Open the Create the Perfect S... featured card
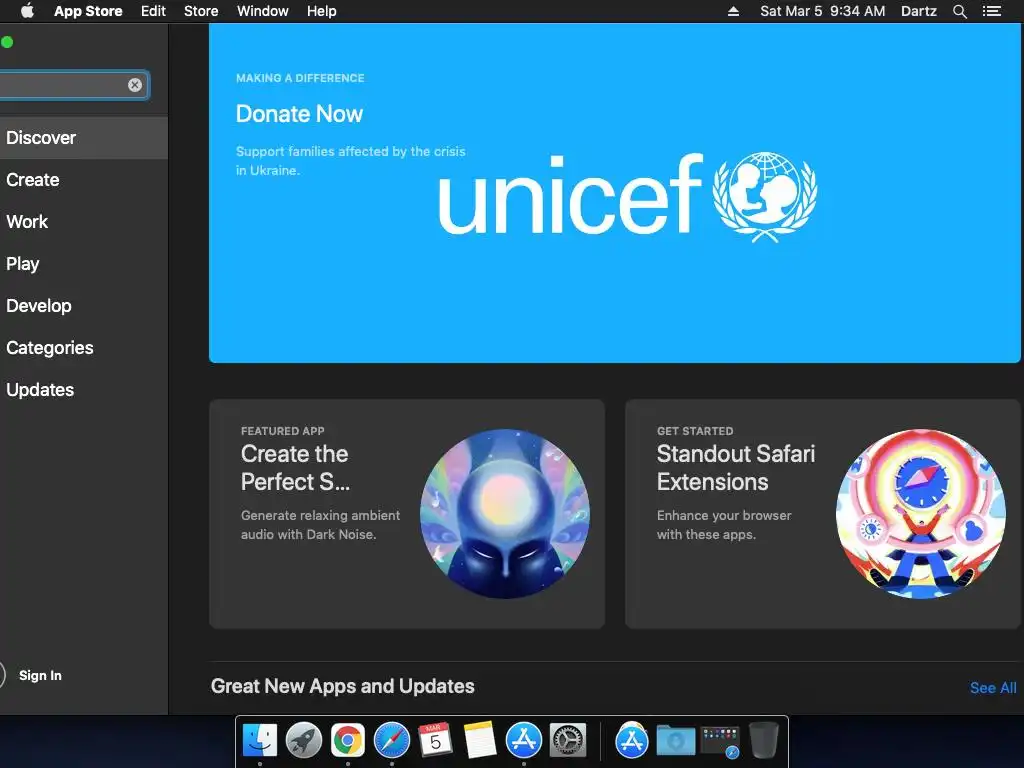 (407, 514)
